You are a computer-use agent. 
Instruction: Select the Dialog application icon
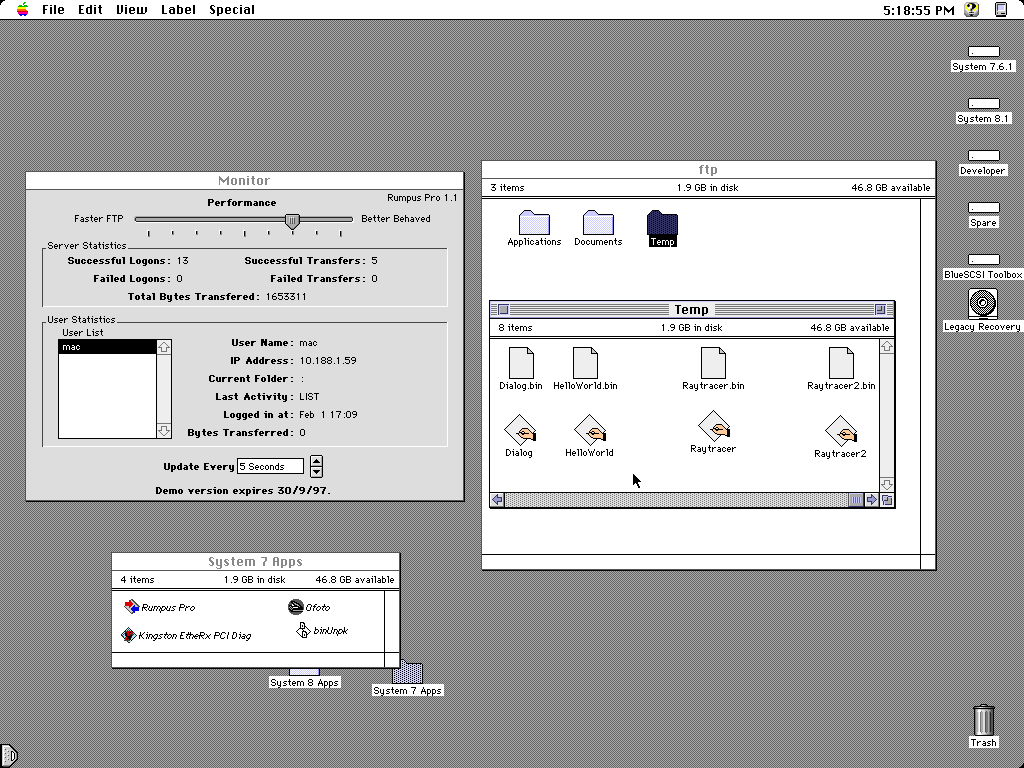tap(519, 431)
